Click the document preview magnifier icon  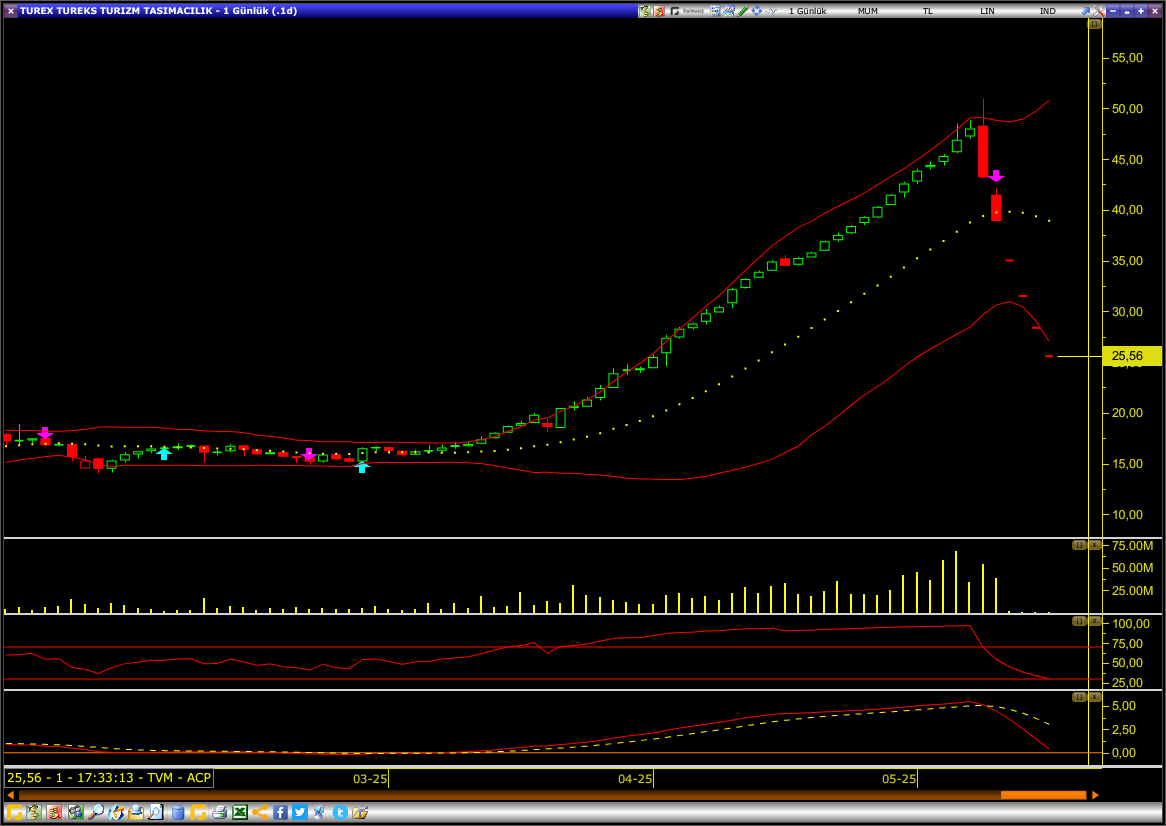click(156, 813)
